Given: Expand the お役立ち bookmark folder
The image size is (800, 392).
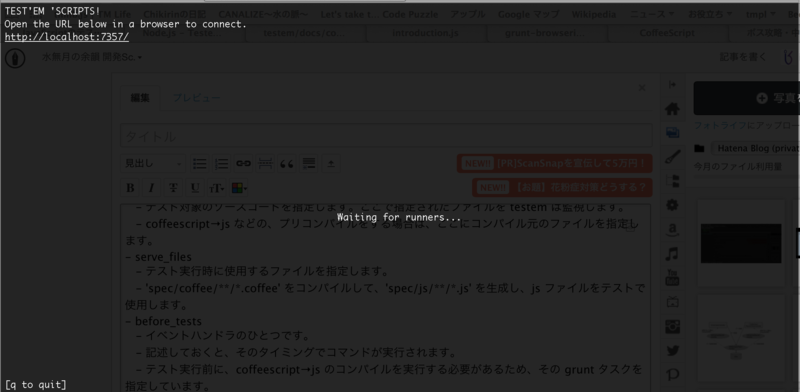Looking at the screenshot, I should (x=710, y=14).
